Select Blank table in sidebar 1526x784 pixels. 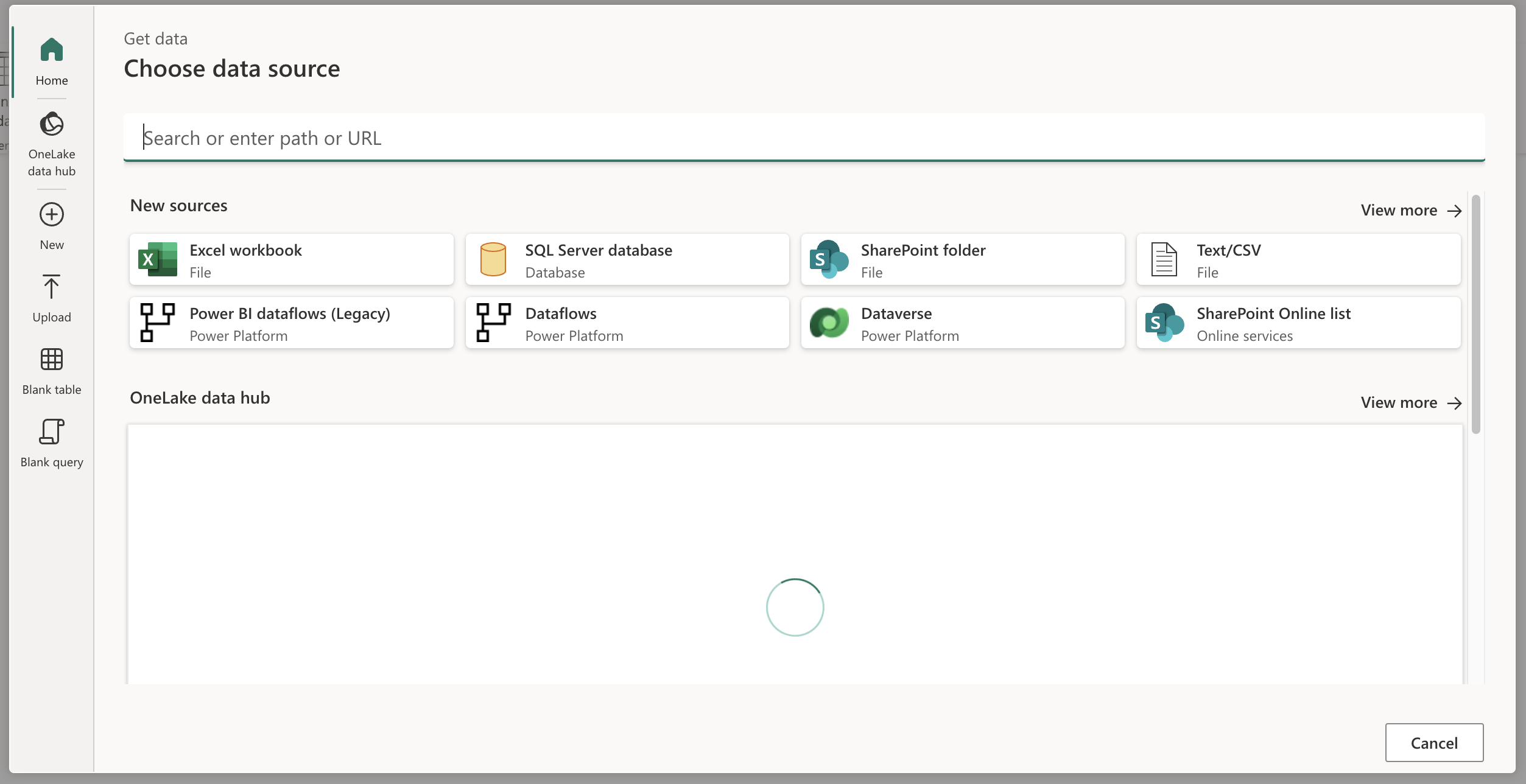[52, 371]
